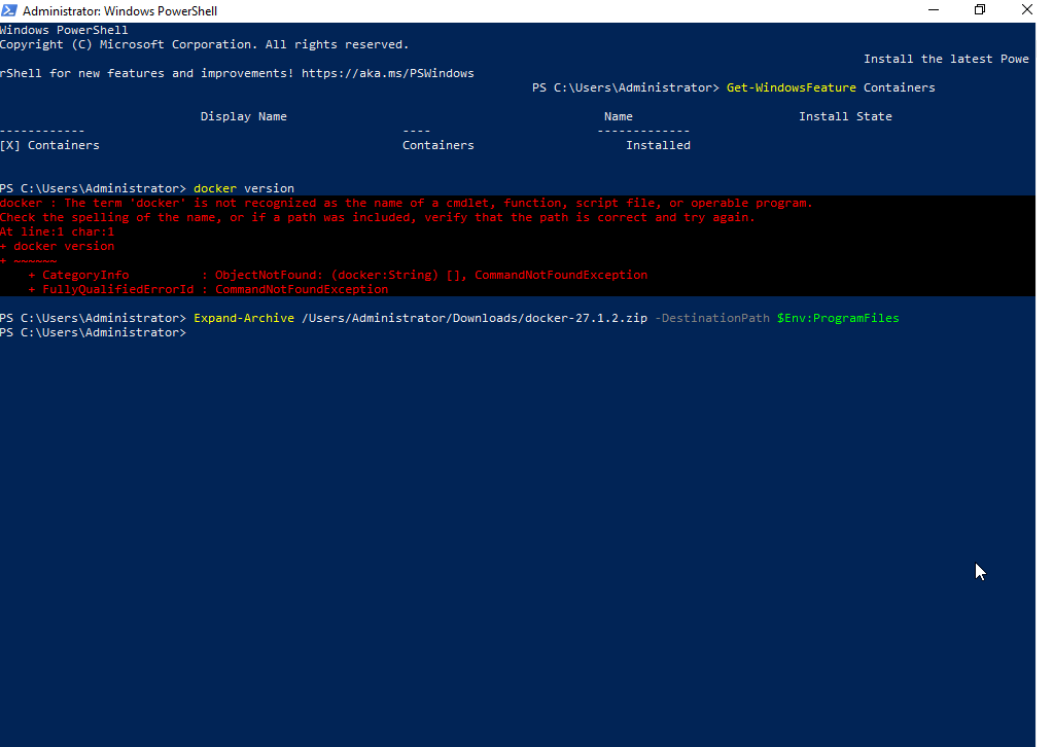Click the 'CategoryInfo' error line
1037x747 pixels.
(x=338, y=275)
